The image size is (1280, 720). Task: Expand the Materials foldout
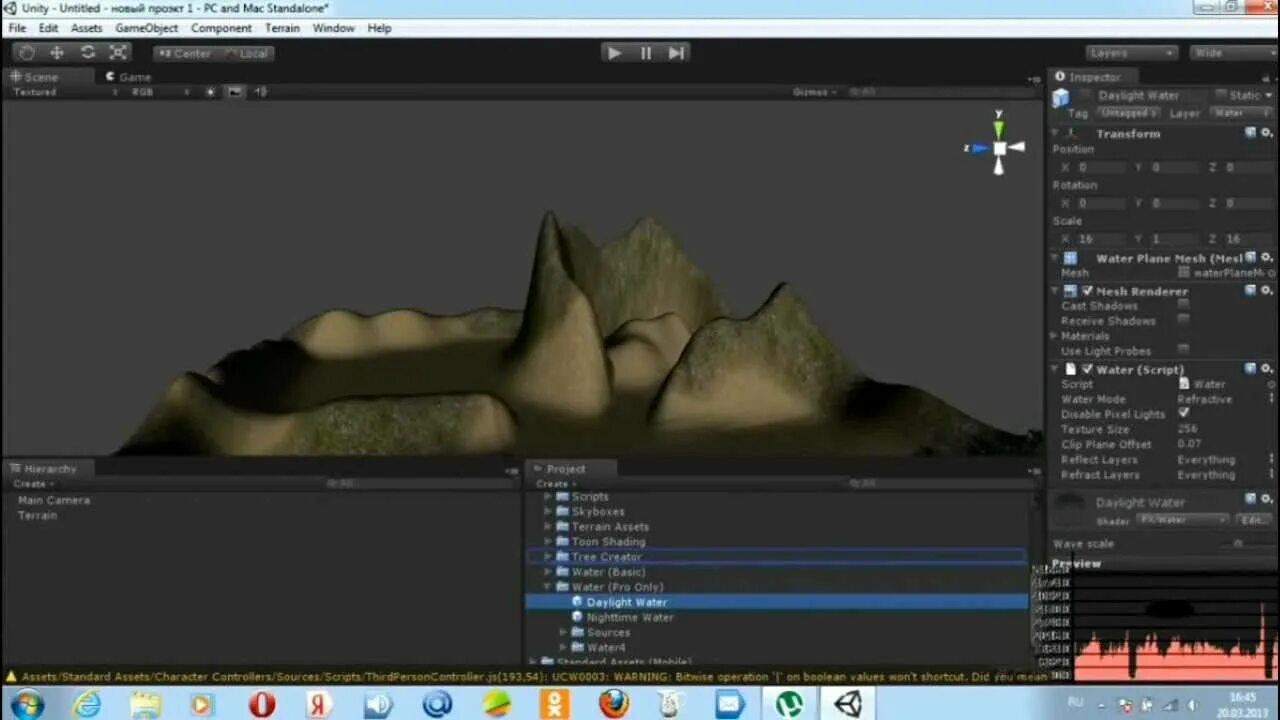pos(1055,336)
